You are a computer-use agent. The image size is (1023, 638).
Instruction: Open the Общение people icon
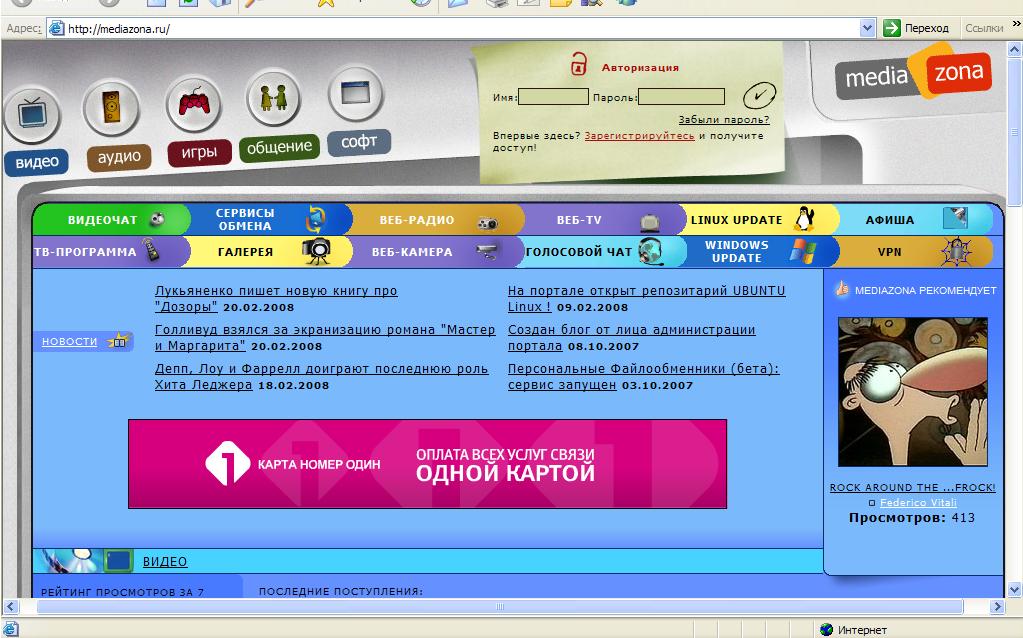[x=274, y=98]
